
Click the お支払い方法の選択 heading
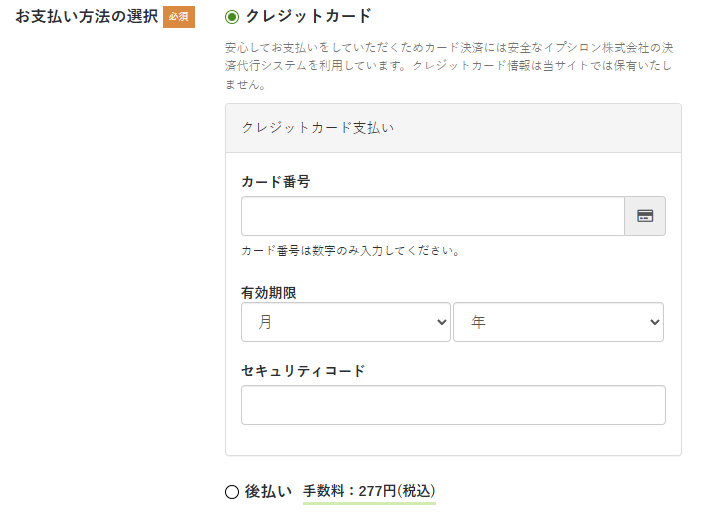(87, 17)
